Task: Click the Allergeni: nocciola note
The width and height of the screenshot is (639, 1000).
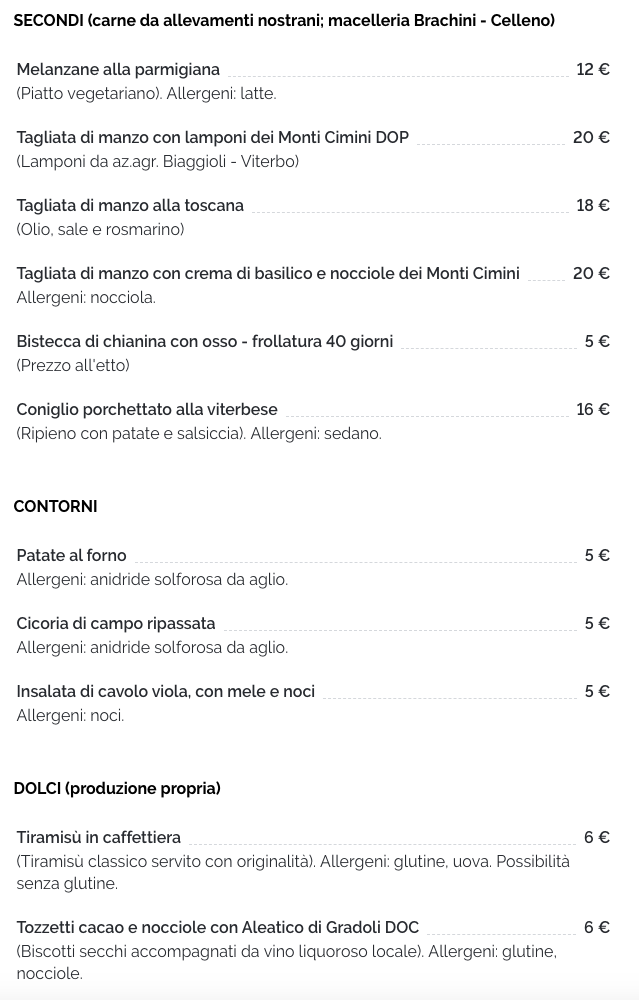Action: (x=86, y=298)
